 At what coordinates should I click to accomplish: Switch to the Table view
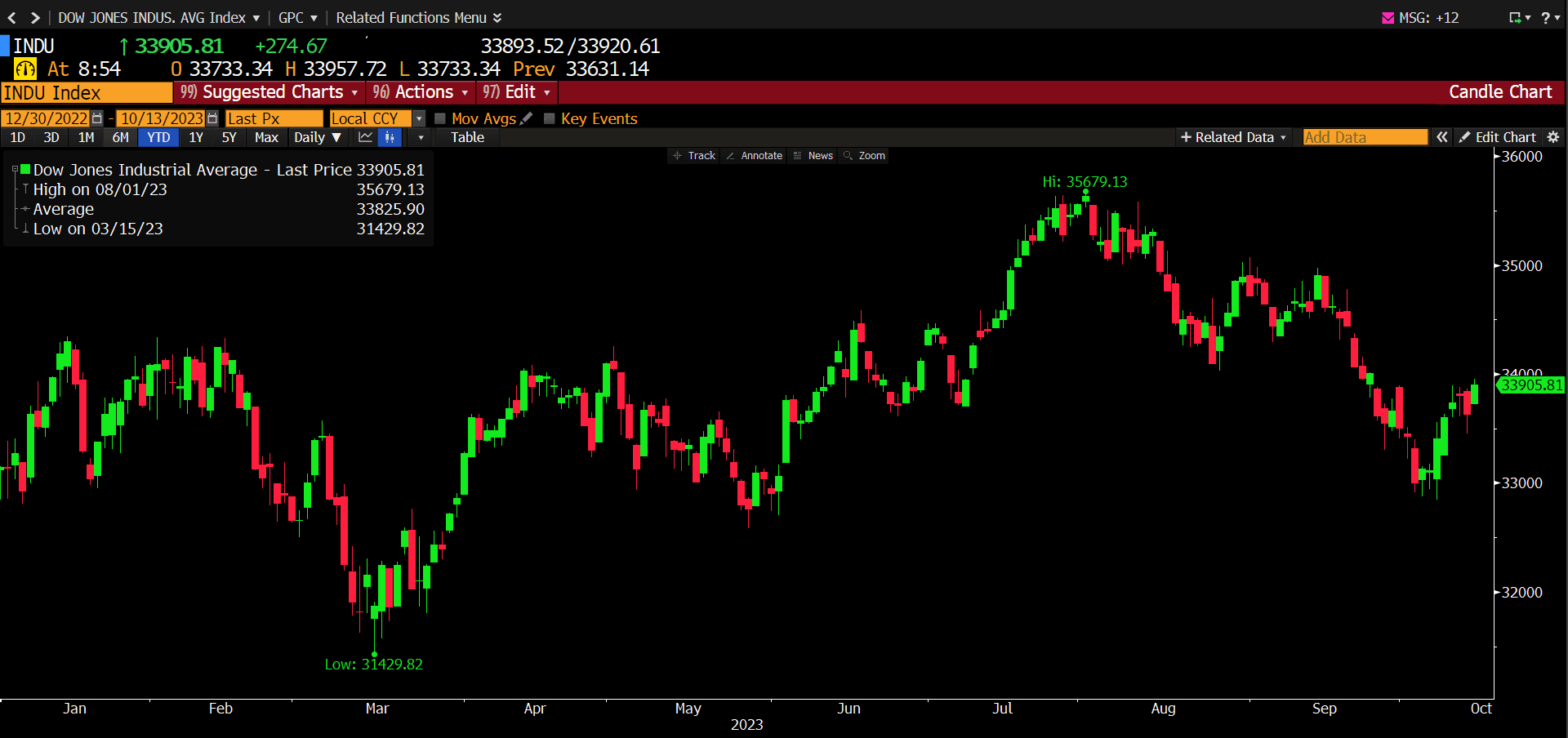click(467, 137)
